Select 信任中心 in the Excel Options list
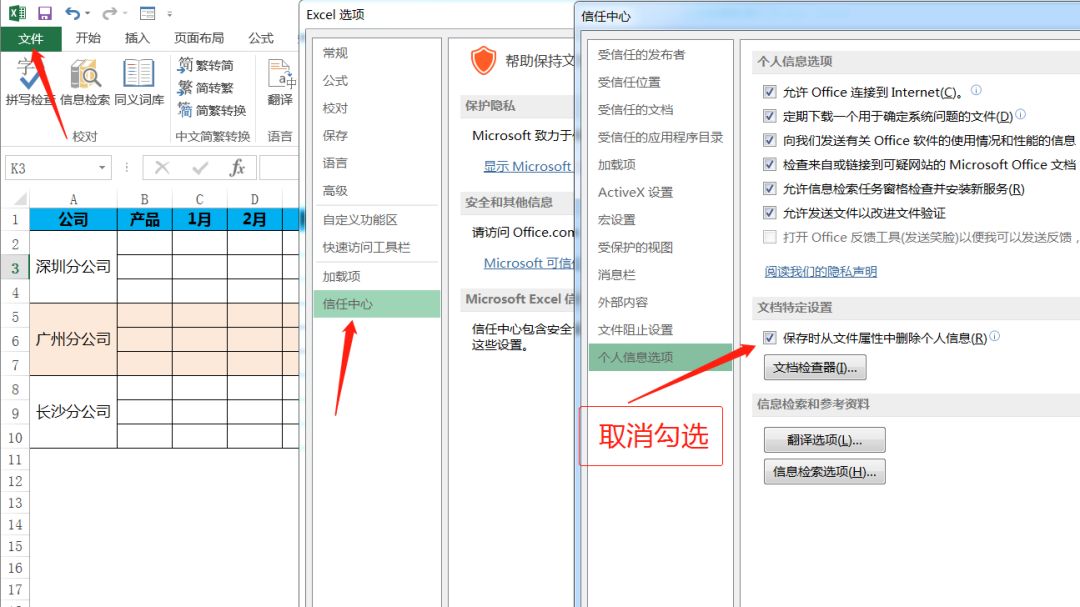This screenshot has height=607, width=1080. point(376,304)
